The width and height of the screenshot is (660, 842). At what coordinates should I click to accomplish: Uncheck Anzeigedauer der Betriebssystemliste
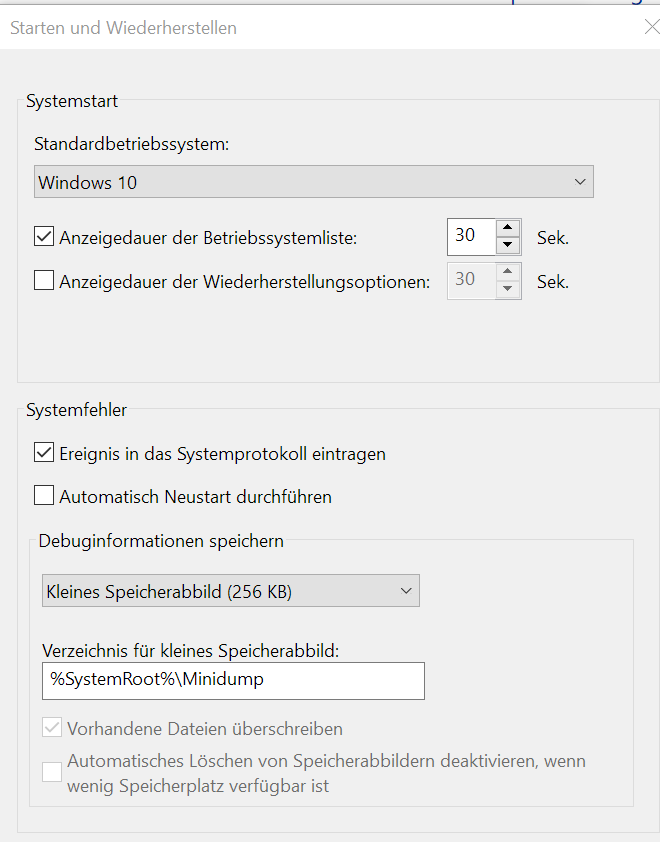click(44, 238)
